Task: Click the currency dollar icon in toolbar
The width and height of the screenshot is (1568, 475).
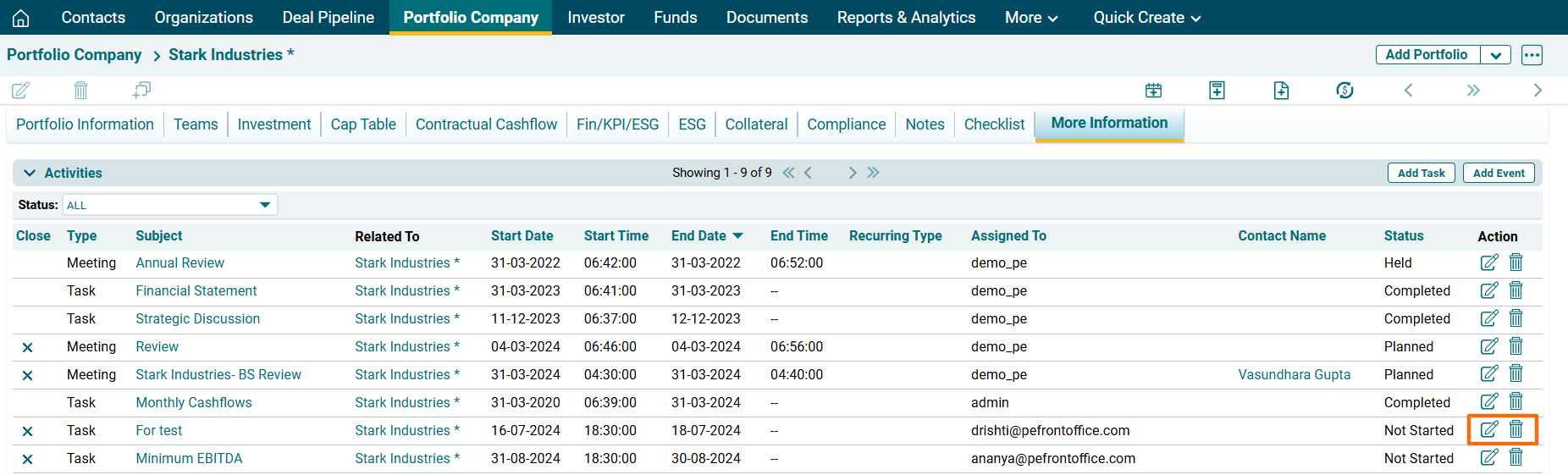Action: click(x=1344, y=90)
